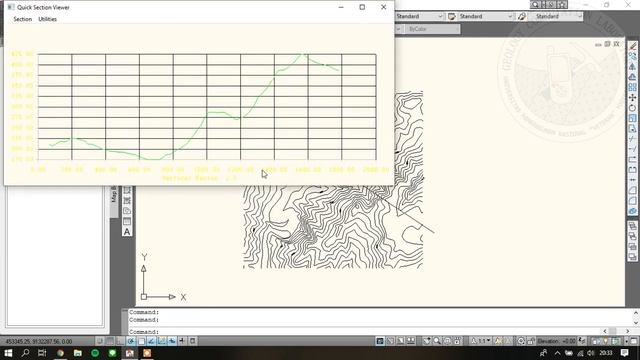This screenshot has height=360, width=640.
Task: Click the InfoCenter search binoculars icon
Action: (x=535, y=5)
